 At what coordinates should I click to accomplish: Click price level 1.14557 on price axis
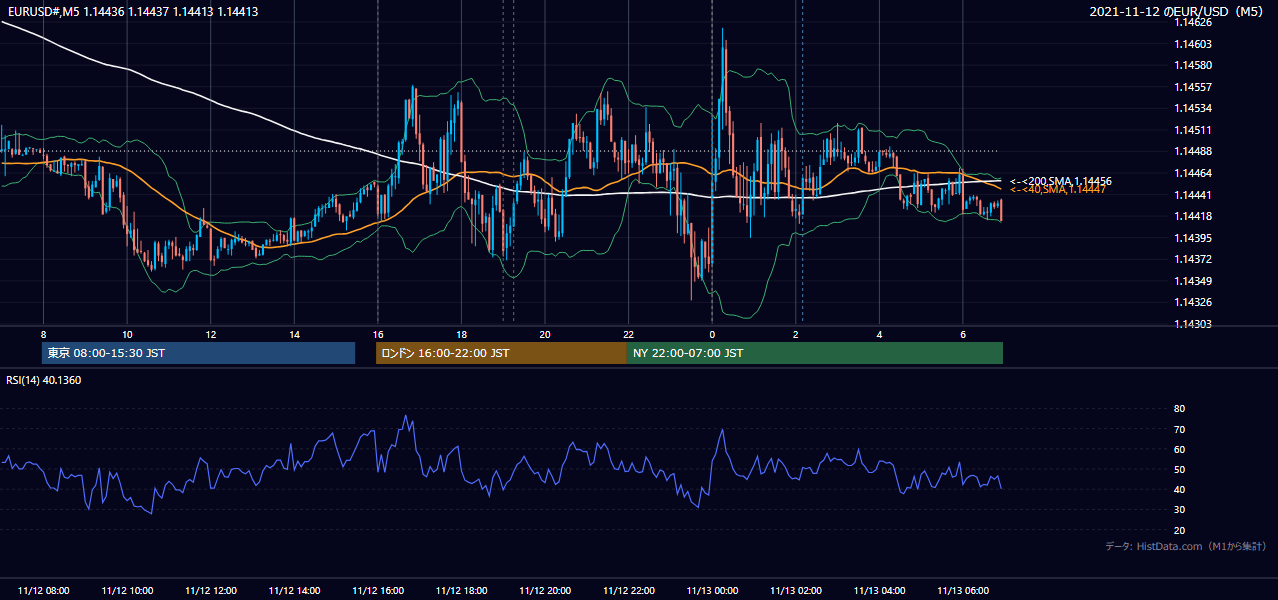(x=1193, y=87)
